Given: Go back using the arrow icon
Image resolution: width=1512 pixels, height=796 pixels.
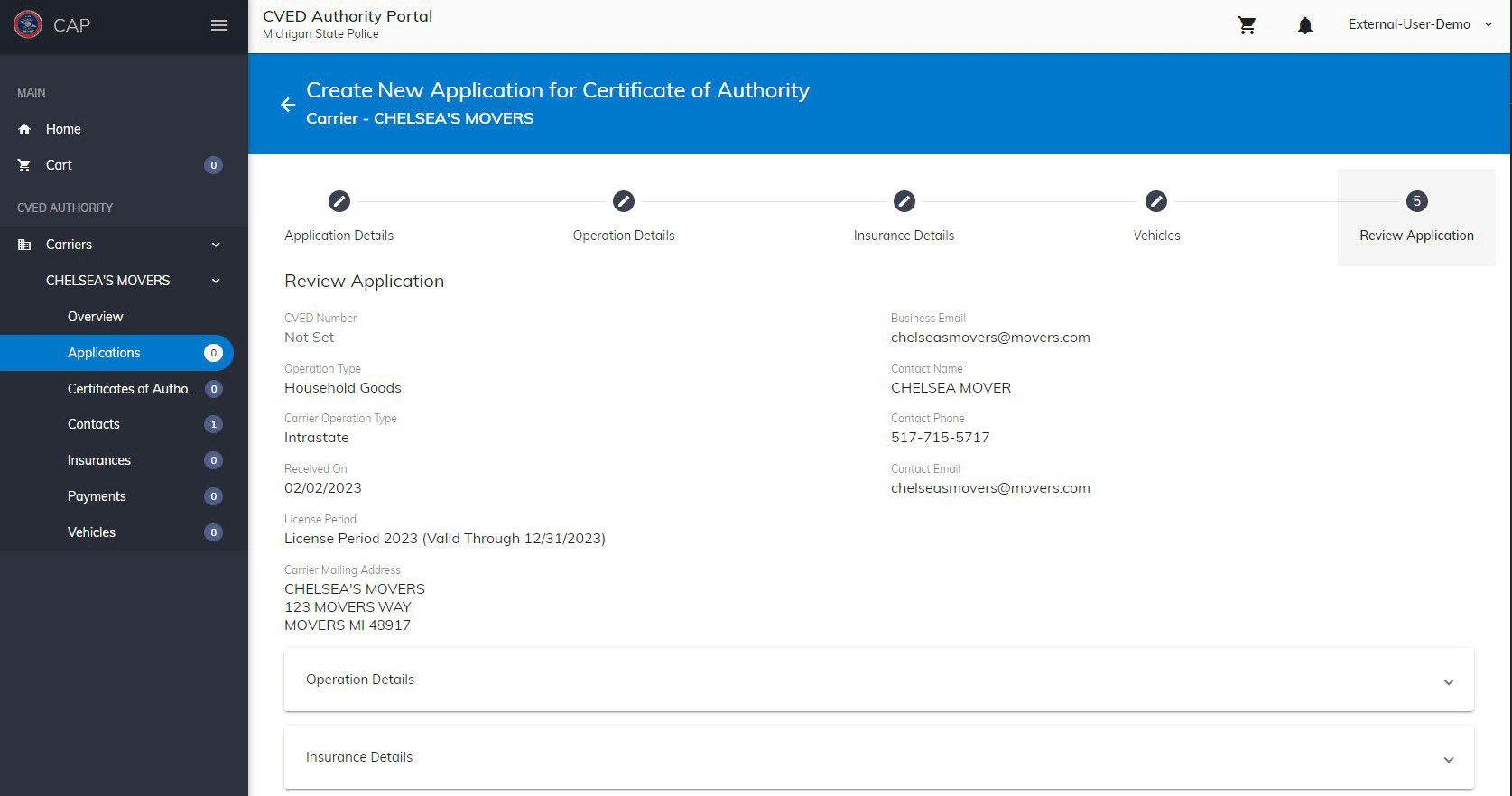Looking at the screenshot, I should 288,105.
